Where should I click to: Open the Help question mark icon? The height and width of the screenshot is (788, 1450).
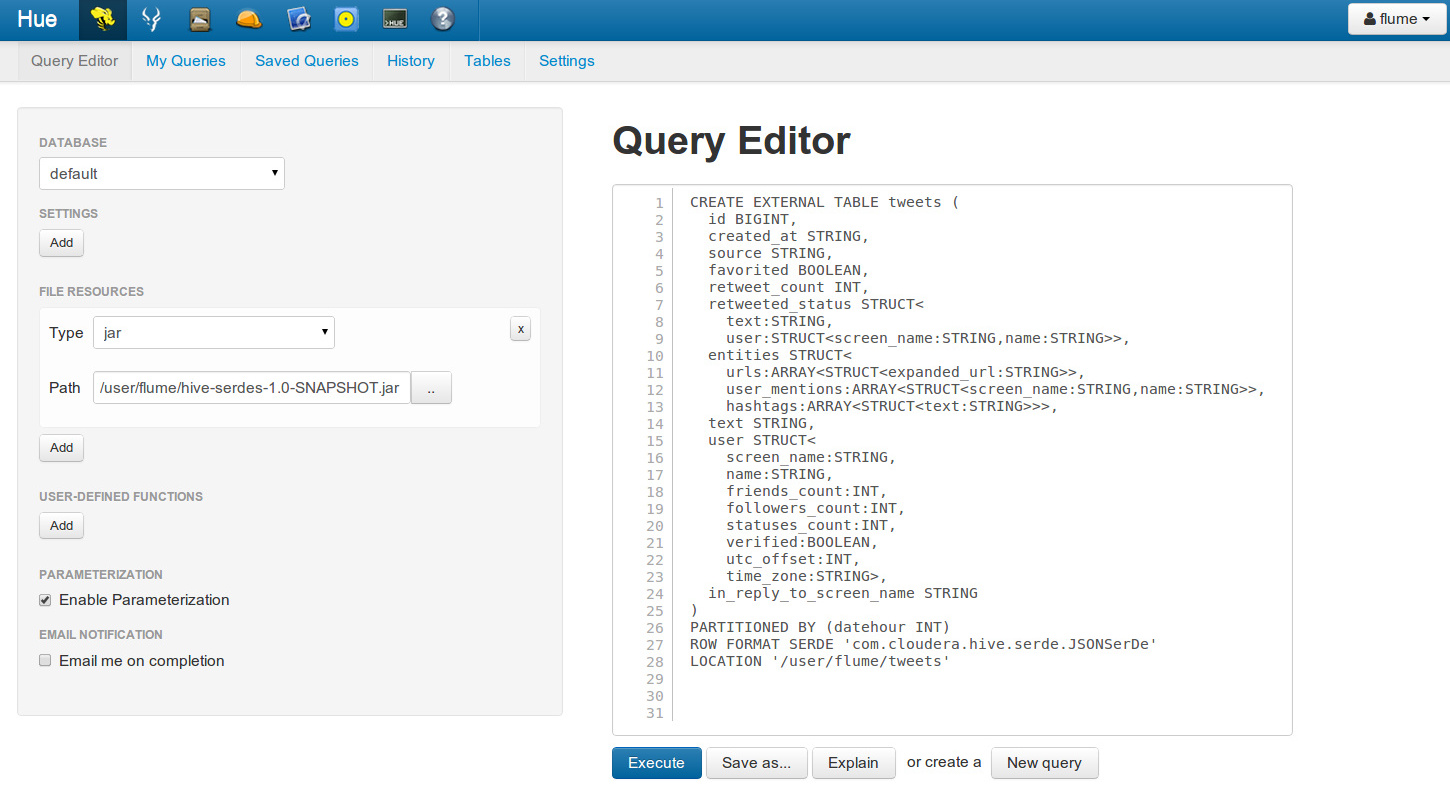point(443,19)
